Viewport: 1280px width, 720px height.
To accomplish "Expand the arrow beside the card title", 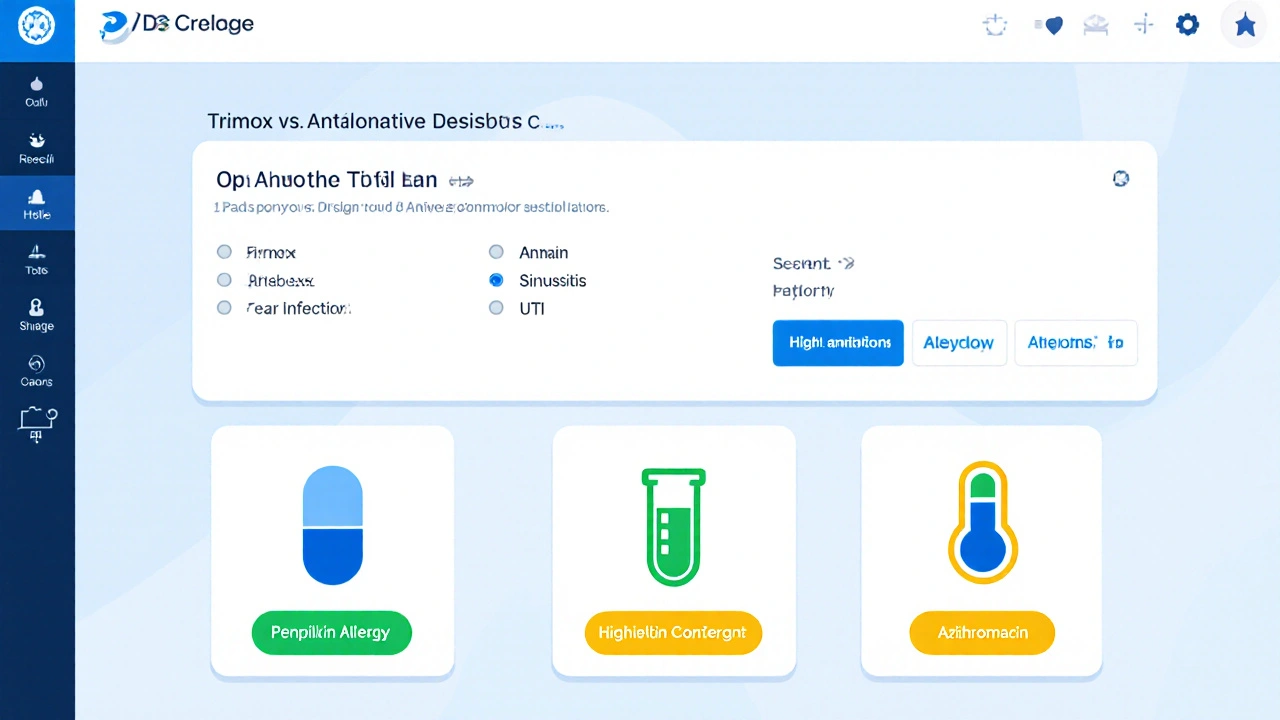I will click(x=461, y=182).
